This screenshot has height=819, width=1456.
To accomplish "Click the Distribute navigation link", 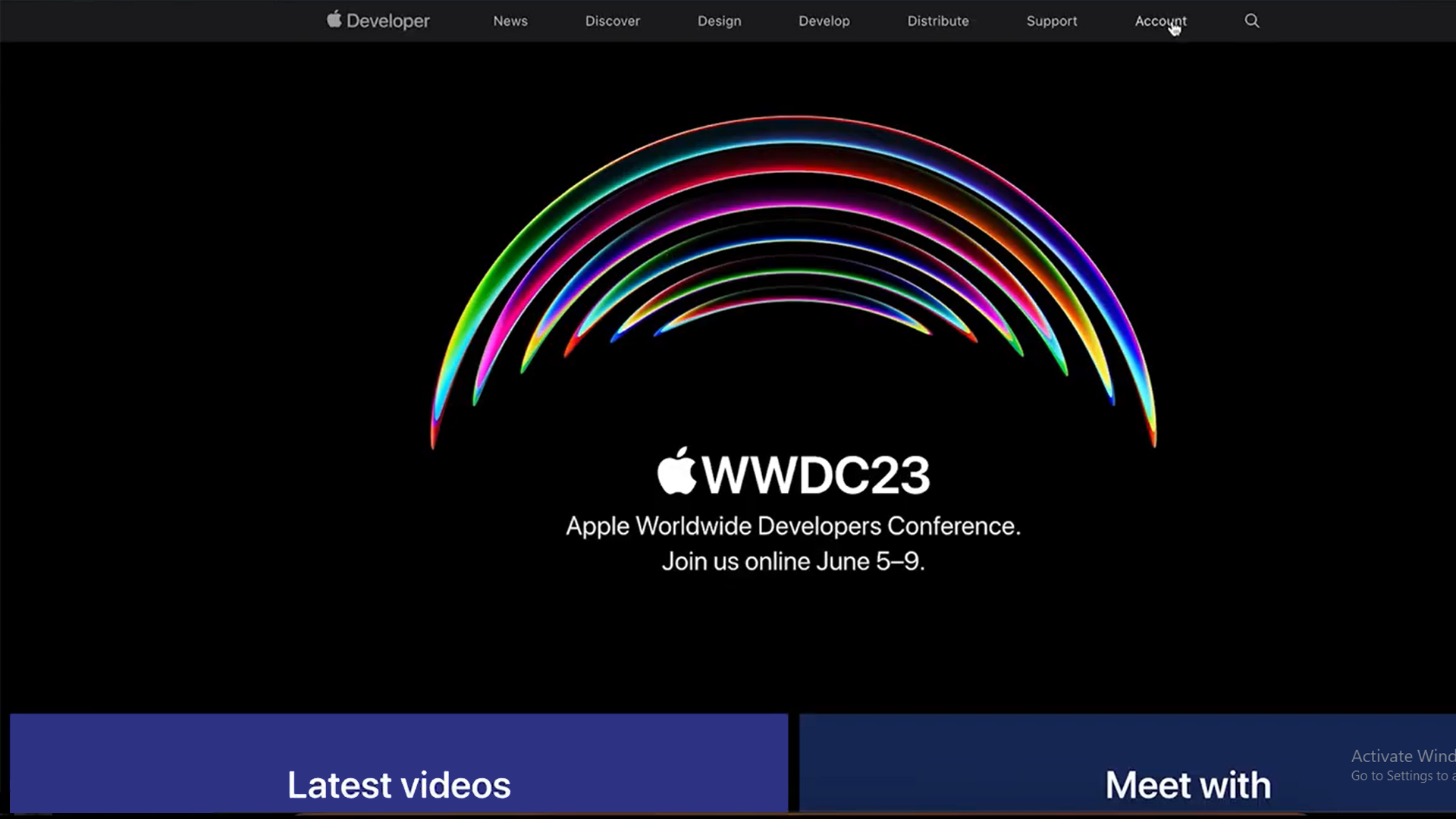I will coord(938,20).
